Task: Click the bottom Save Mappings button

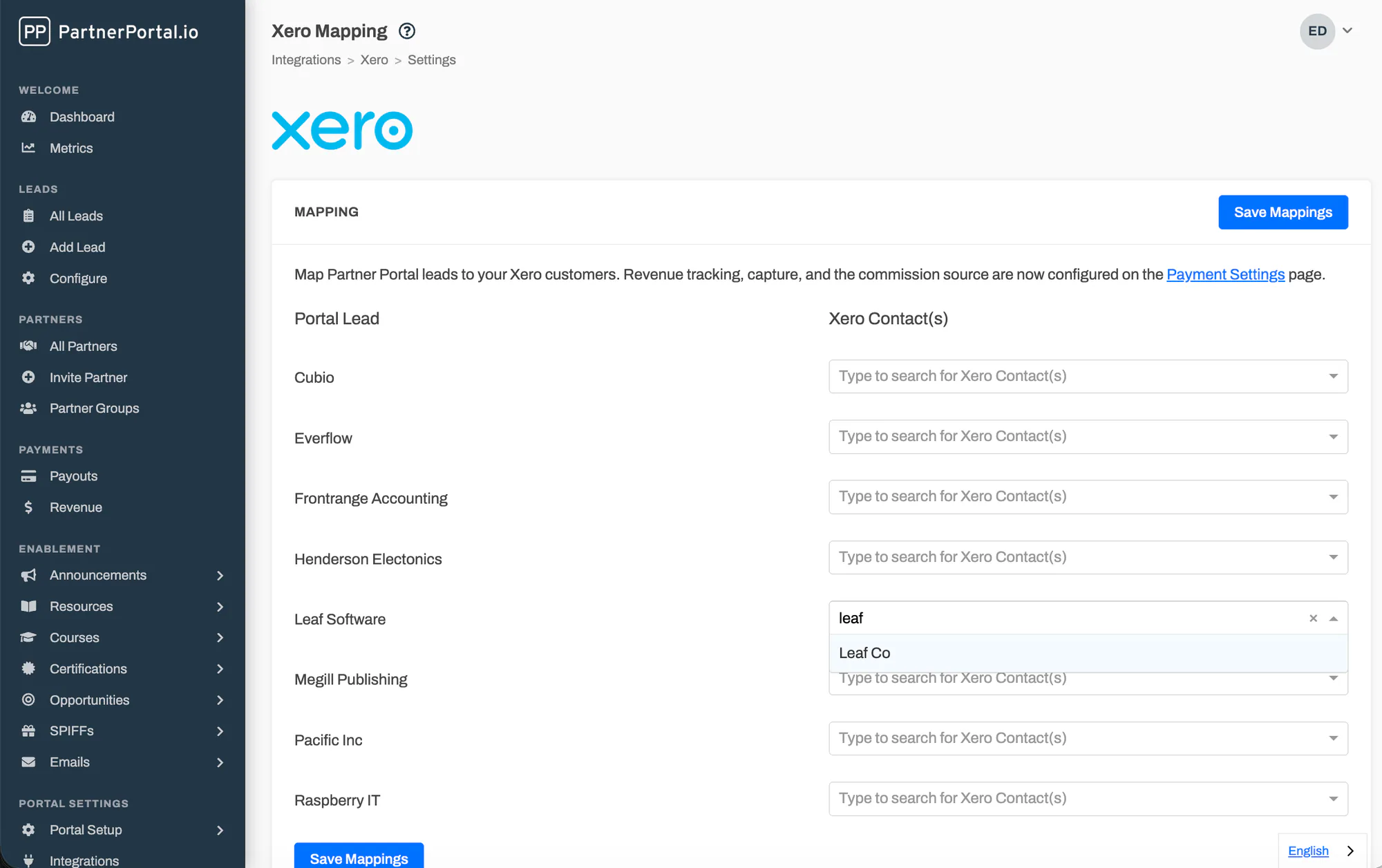Action: (359, 857)
